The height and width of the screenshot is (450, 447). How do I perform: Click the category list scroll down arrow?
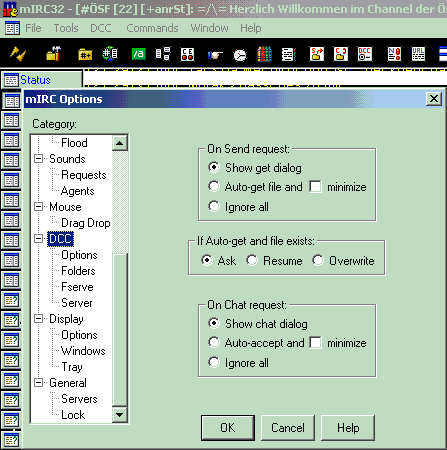click(119, 415)
